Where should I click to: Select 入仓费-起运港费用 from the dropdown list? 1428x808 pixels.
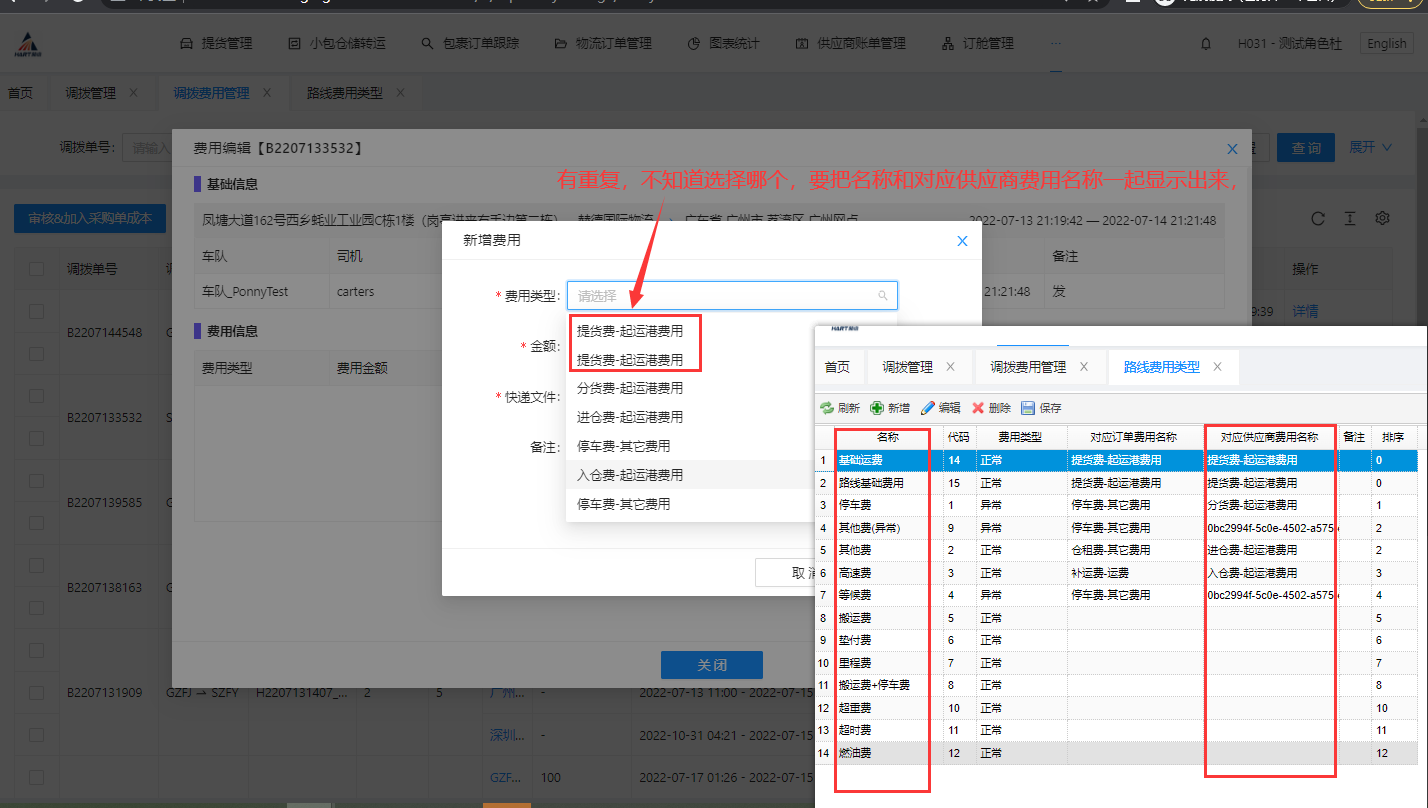coord(630,475)
